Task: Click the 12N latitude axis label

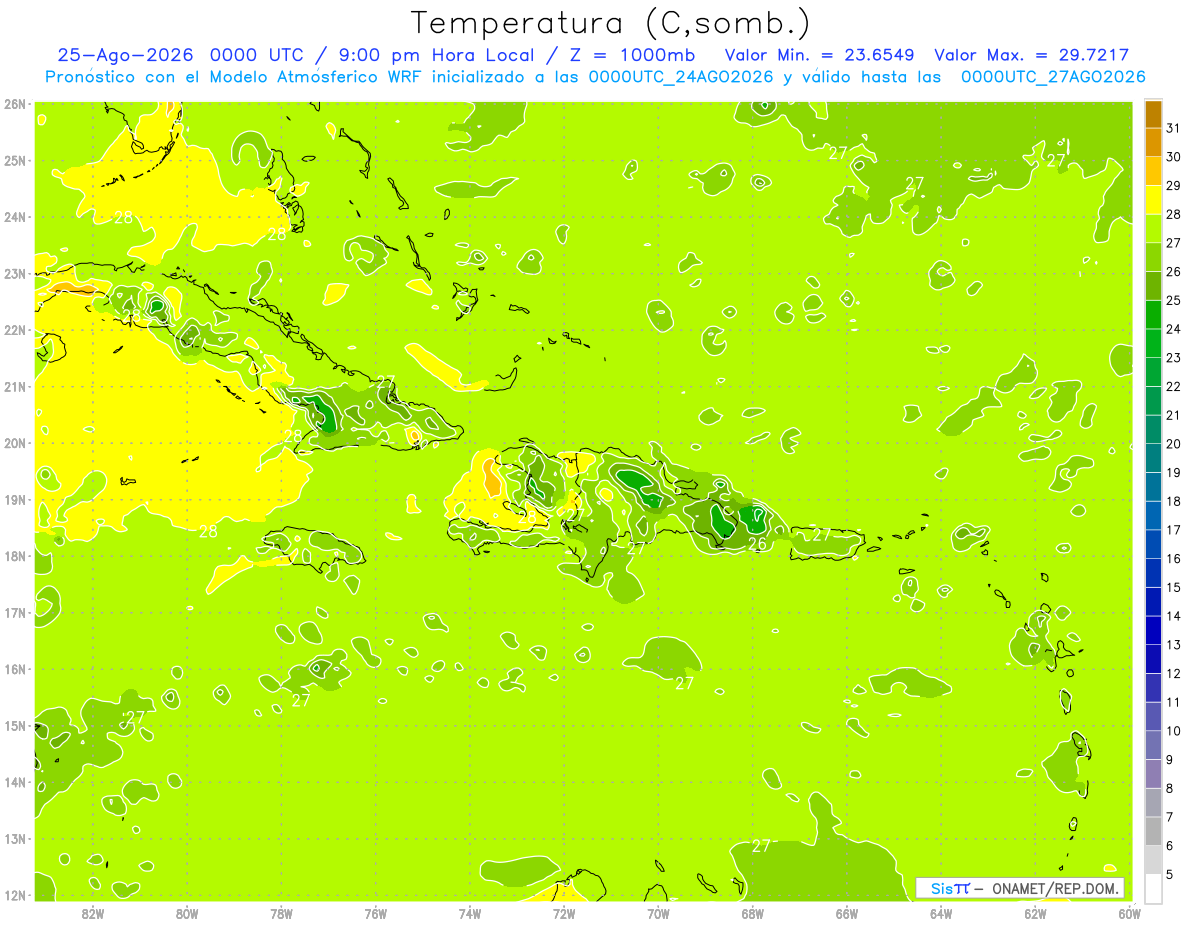Action: [14, 895]
